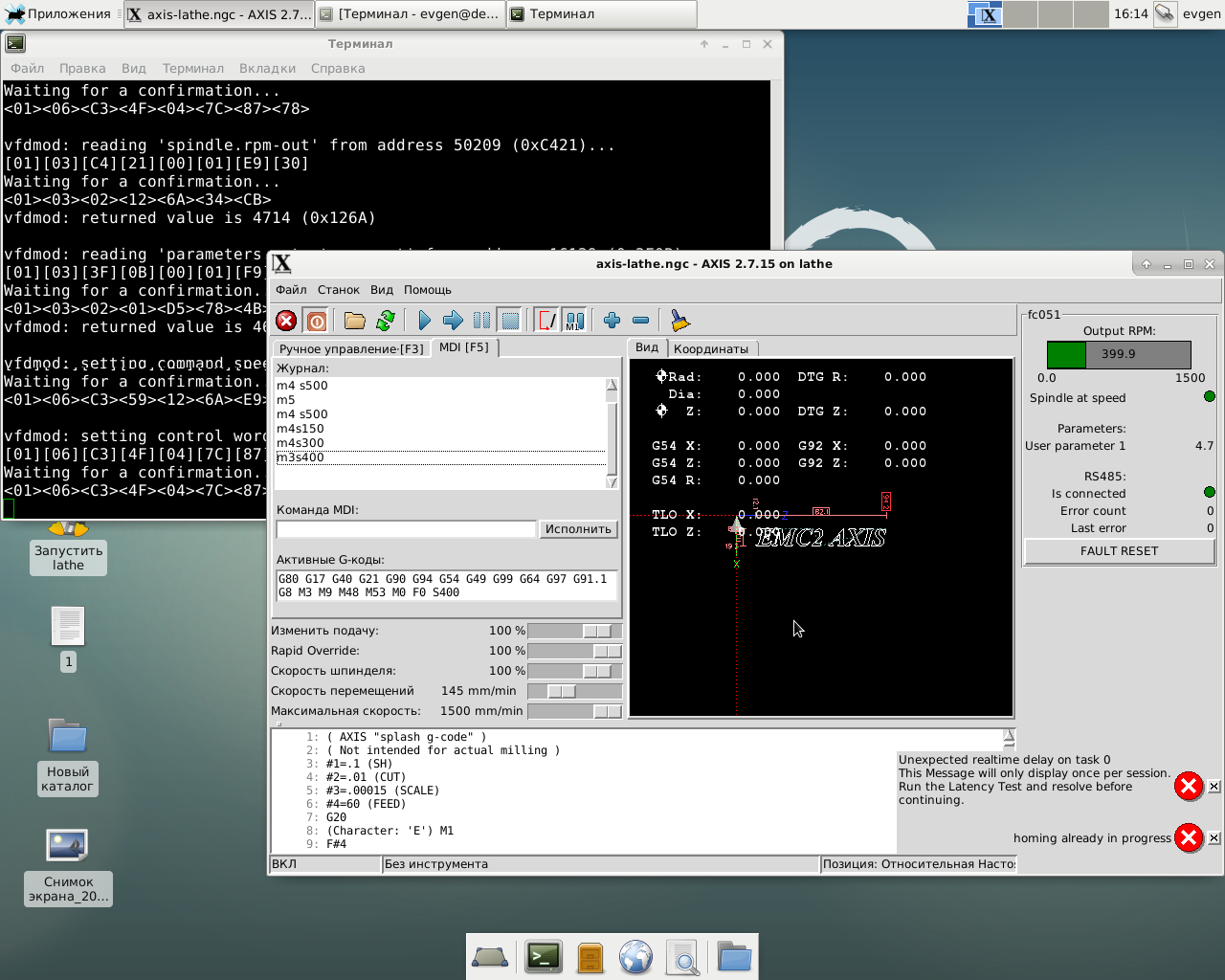Run the program with the play icon
The width and height of the screenshot is (1225, 980).
[x=425, y=321]
